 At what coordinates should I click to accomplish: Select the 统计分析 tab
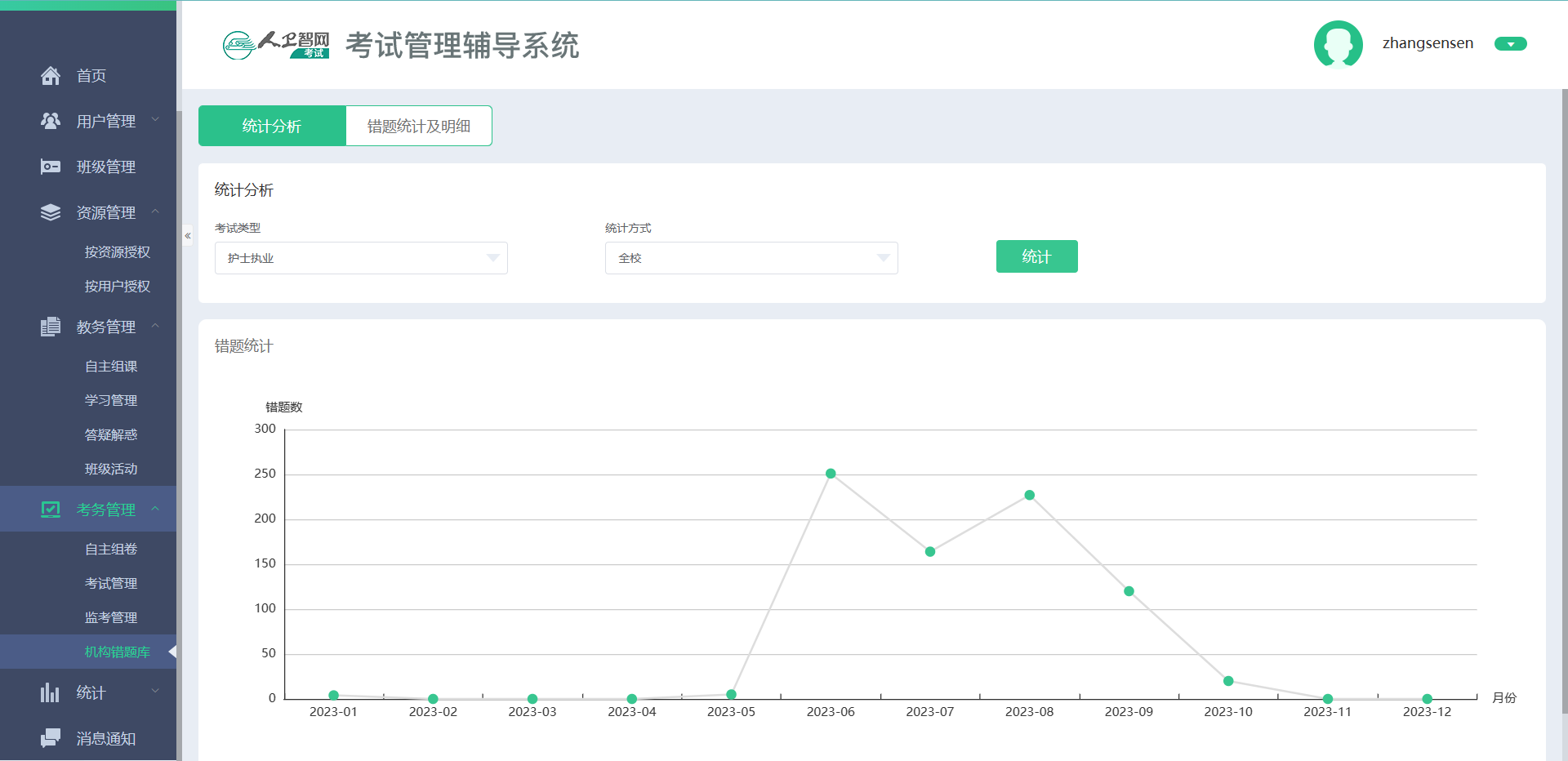coord(272,126)
